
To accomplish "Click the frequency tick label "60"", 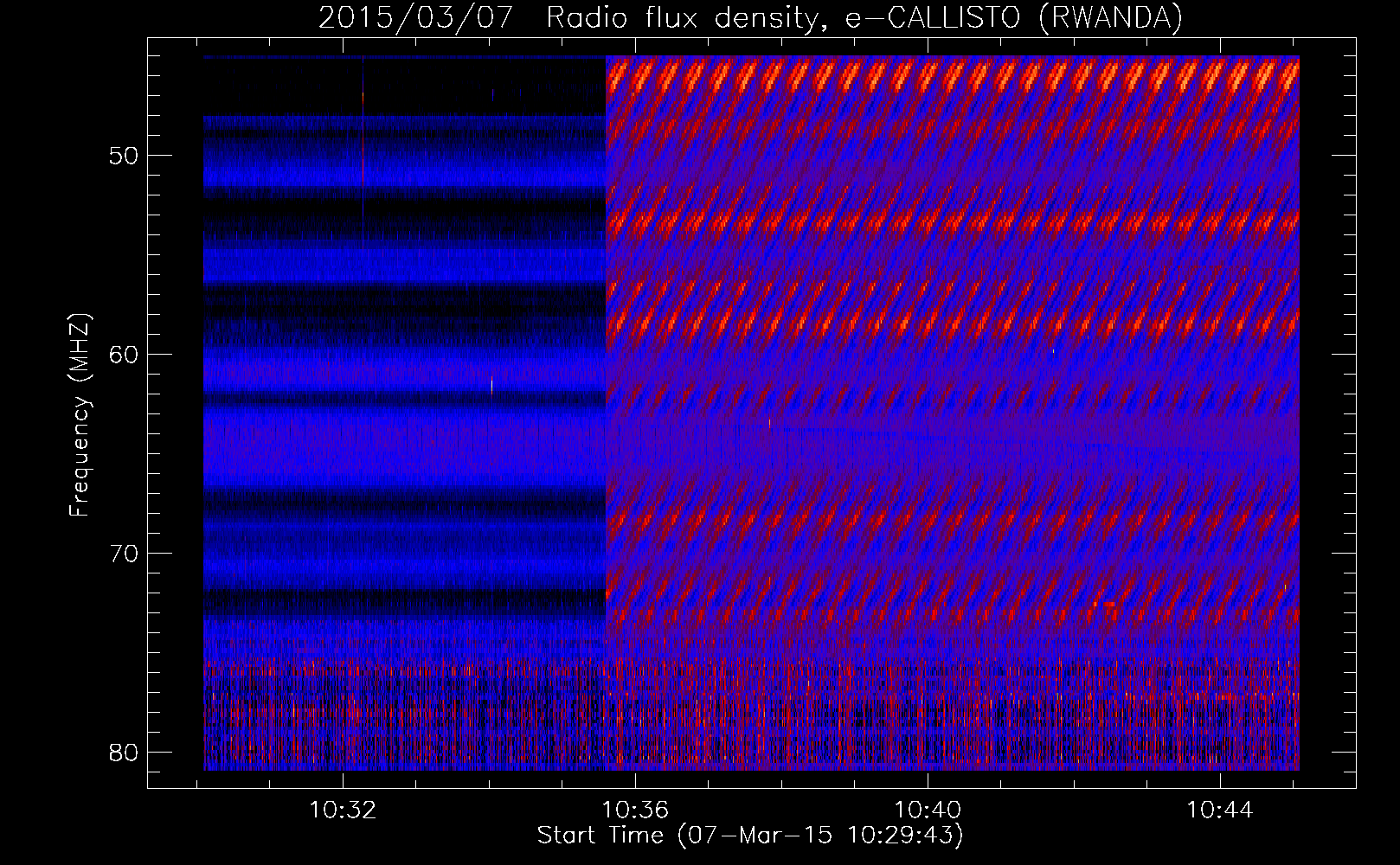I will [x=124, y=355].
